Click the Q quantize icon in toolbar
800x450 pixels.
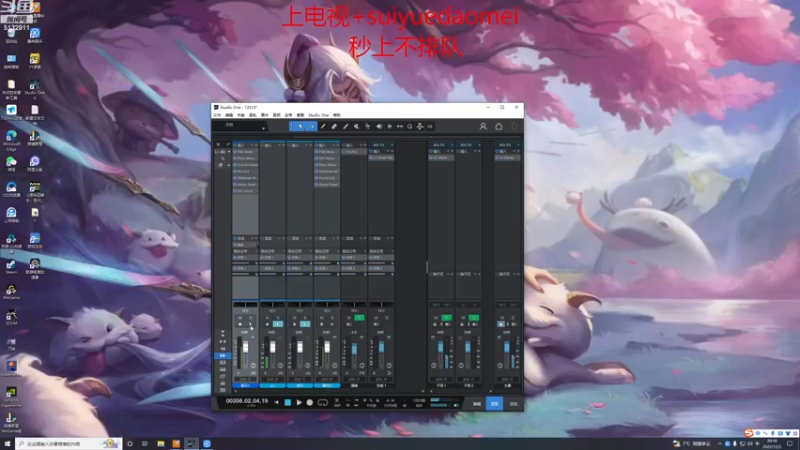coord(410,127)
